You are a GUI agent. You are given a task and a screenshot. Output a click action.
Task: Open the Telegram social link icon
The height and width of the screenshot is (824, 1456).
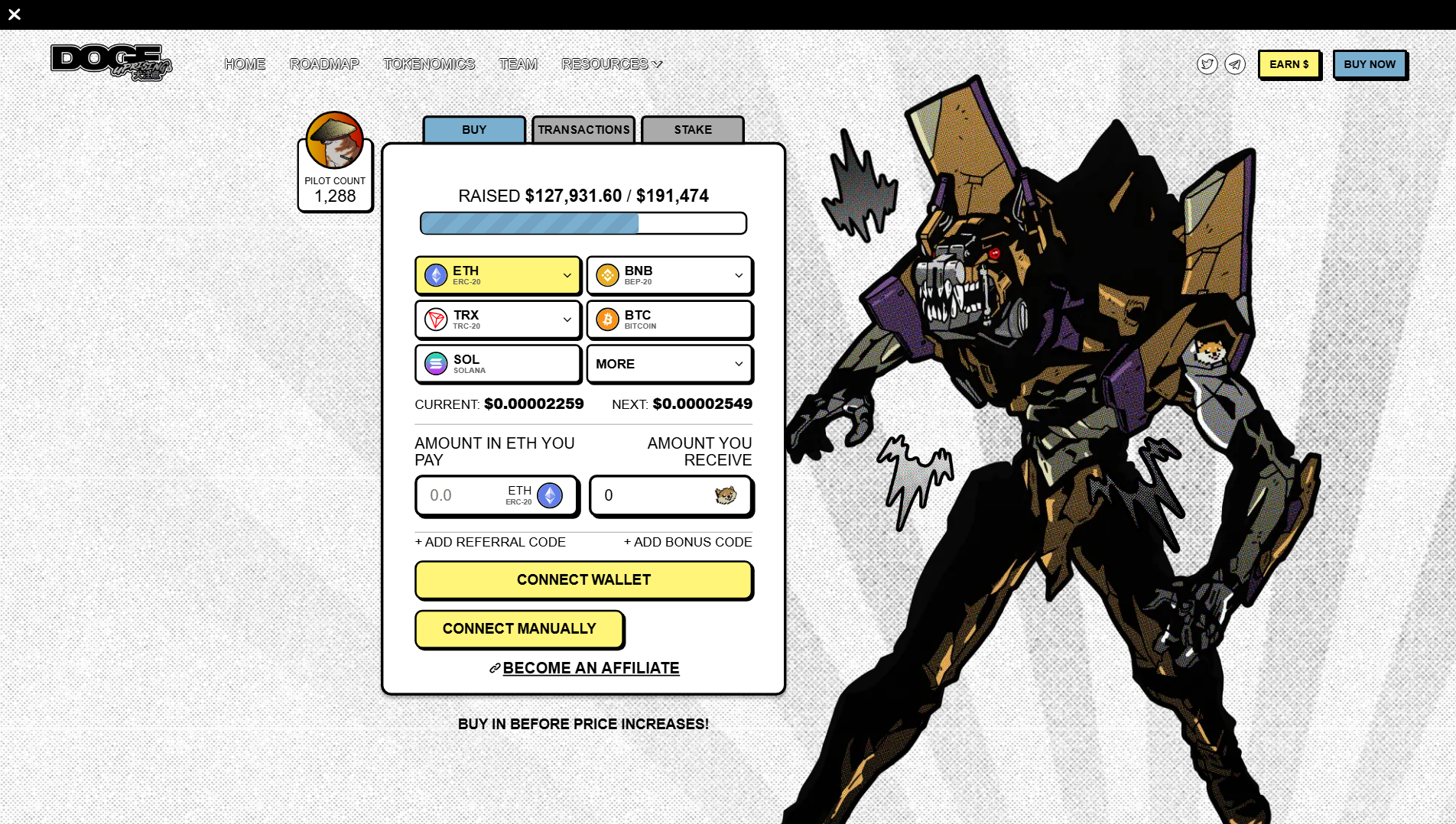coord(1235,64)
